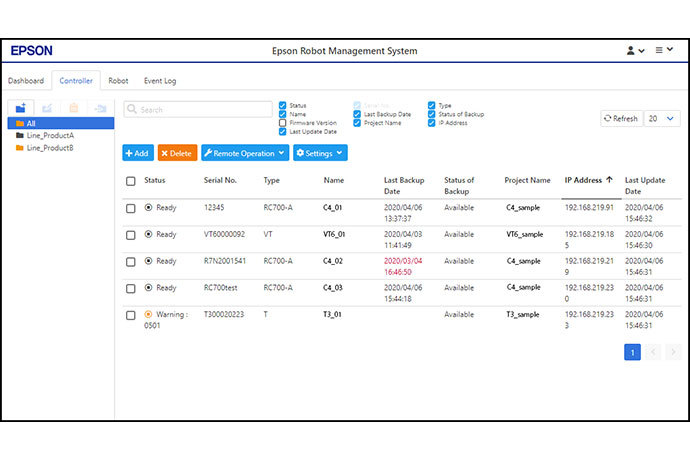Click the IP Address sort arrow

[609, 180]
